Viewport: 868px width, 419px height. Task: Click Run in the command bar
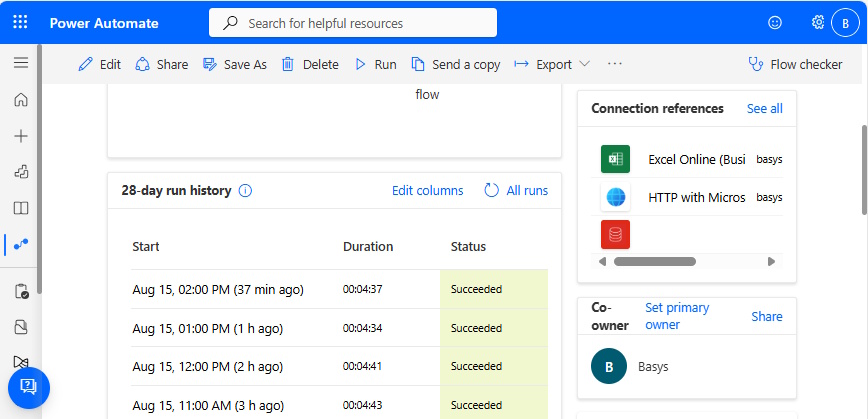pyautogui.click(x=375, y=65)
